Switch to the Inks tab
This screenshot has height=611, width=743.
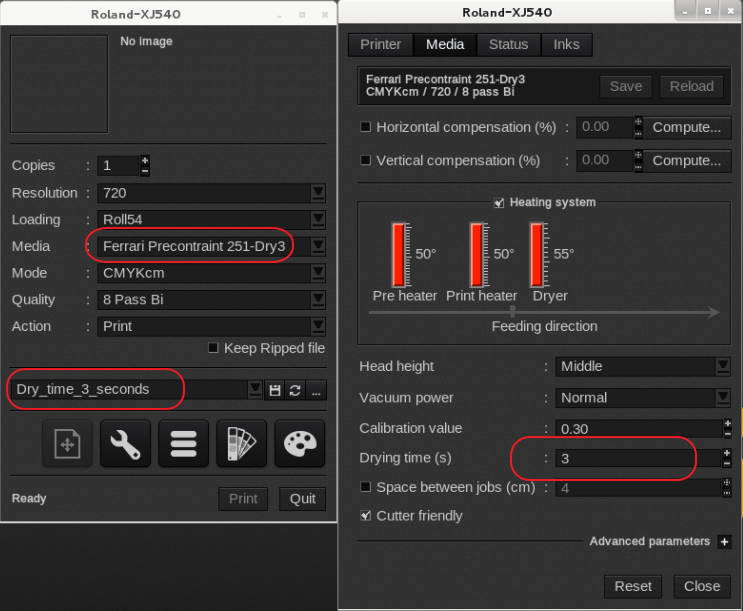tap(566, 44)
